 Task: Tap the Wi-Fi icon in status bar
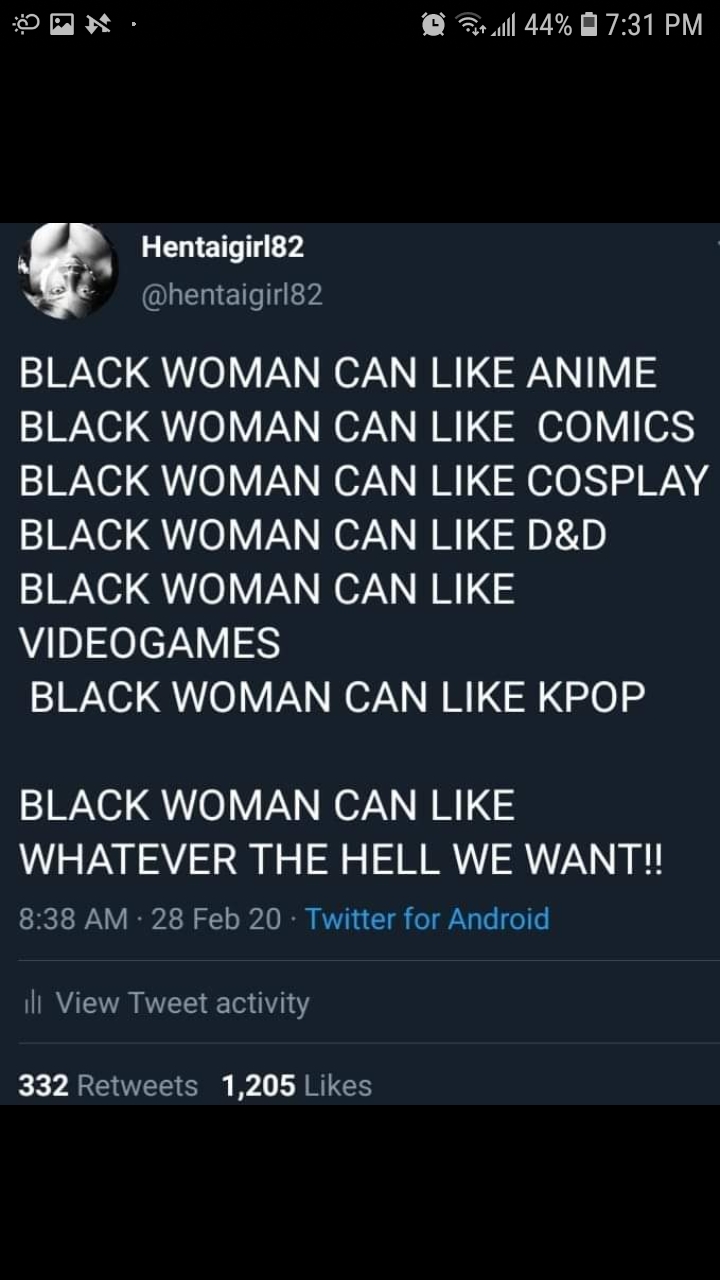point(470,24)
